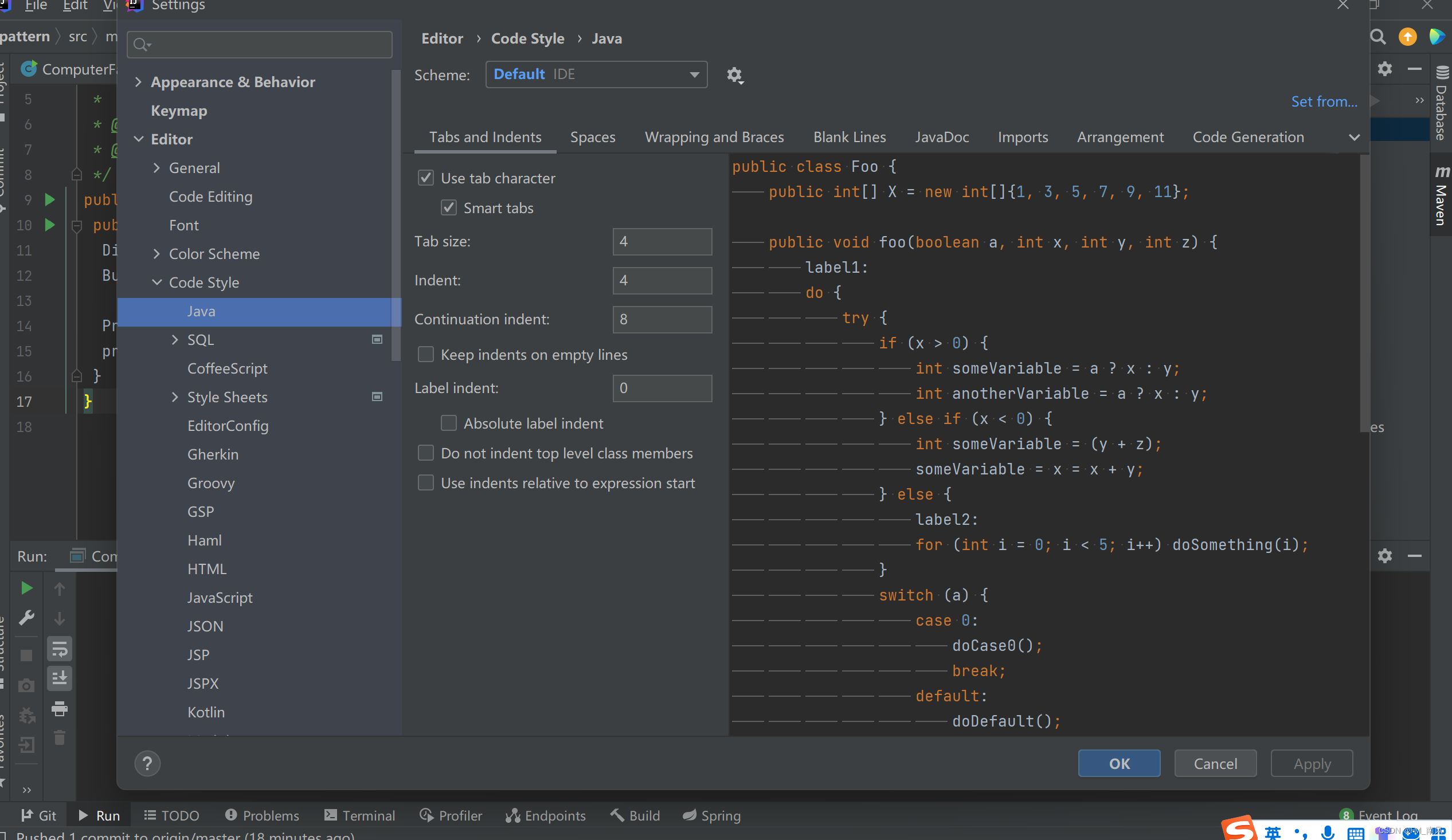Click the scheme settings gear icon
The height and width of the screenshot is (840, 1452).
[x=734, y=75]
